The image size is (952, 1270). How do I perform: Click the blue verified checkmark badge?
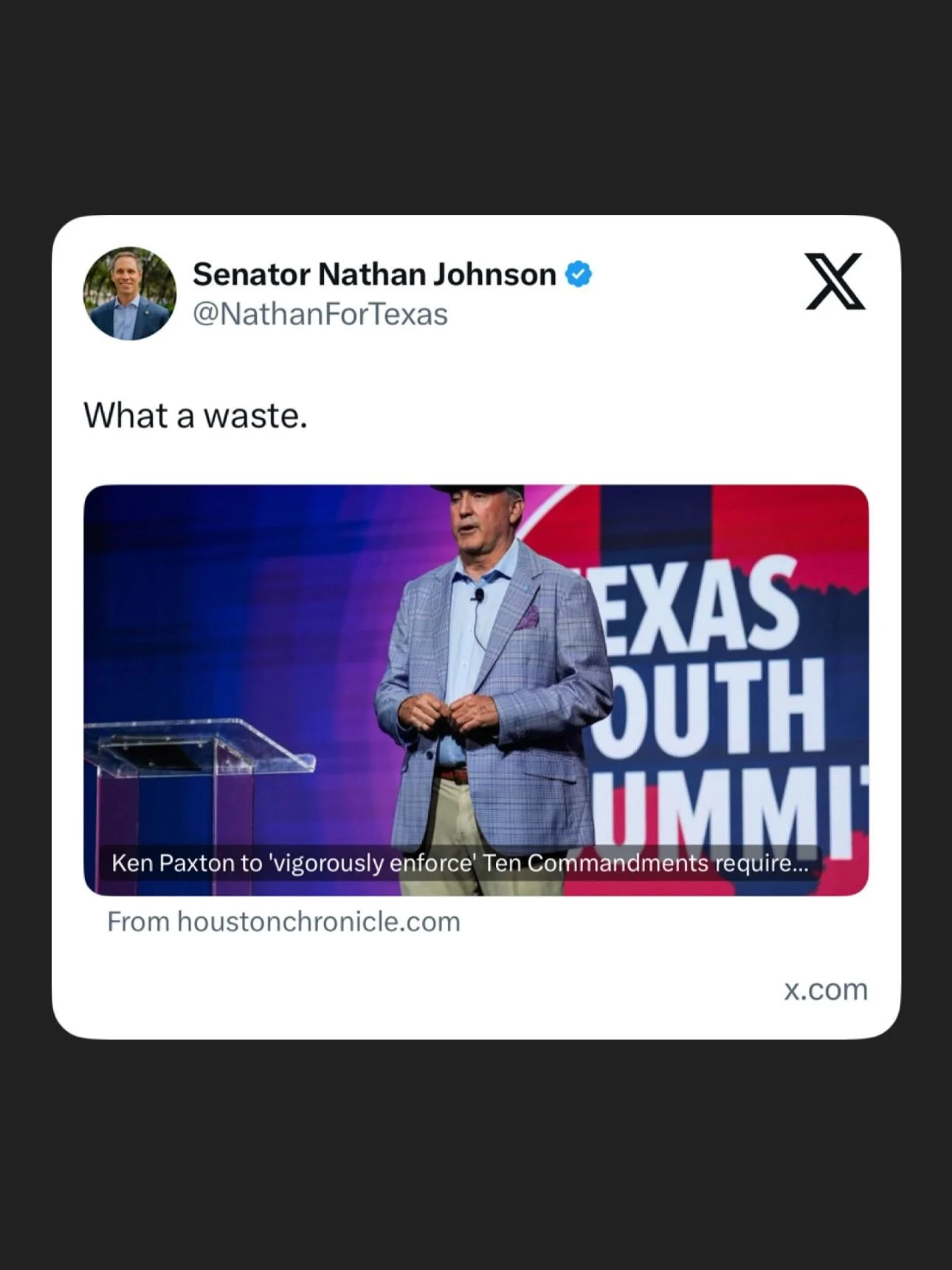pos(579,275)
